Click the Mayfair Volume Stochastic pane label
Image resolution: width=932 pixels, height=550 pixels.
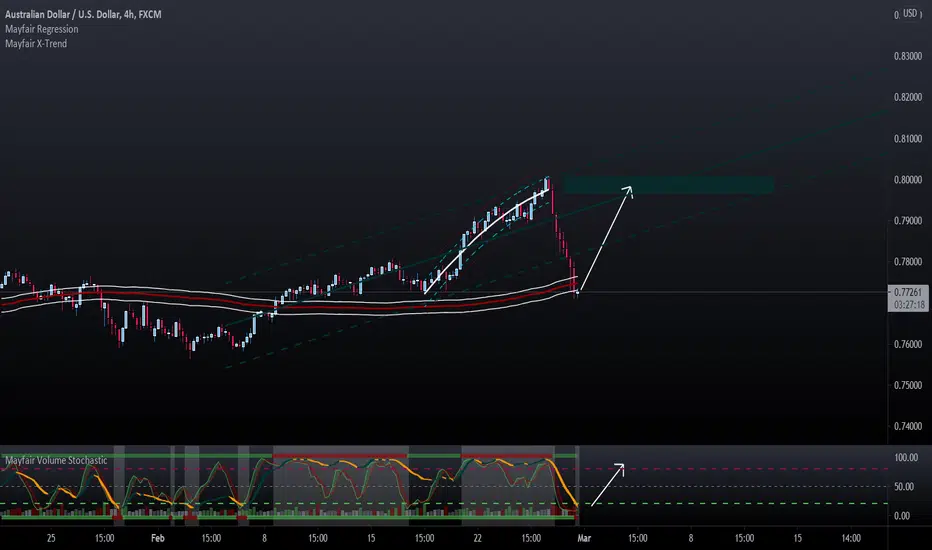pyautogui.click(x=56, y=460)
